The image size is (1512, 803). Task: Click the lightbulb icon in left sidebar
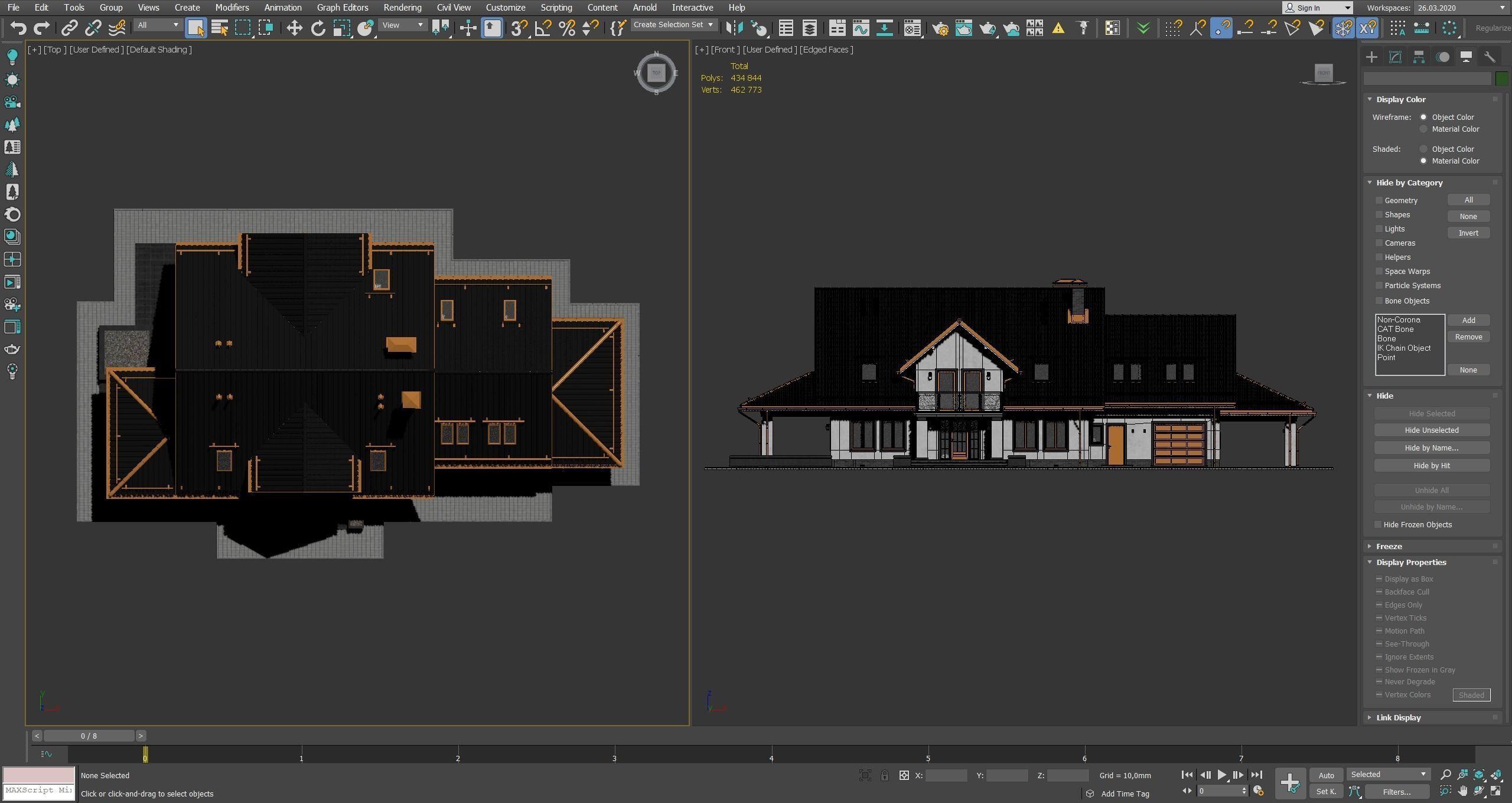(x=12, y=57)
